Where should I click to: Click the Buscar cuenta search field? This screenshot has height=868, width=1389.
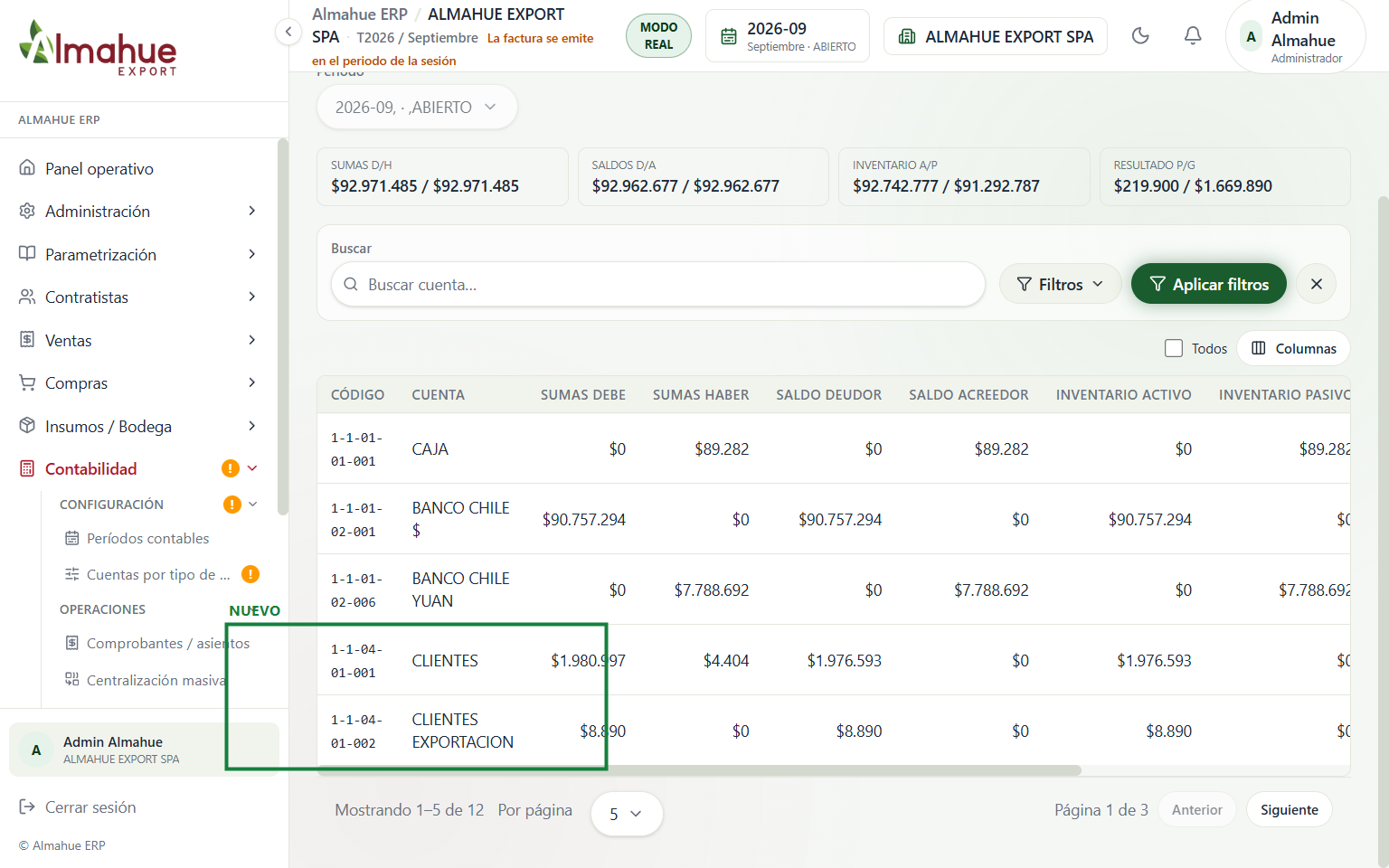[x=658, y=285]
